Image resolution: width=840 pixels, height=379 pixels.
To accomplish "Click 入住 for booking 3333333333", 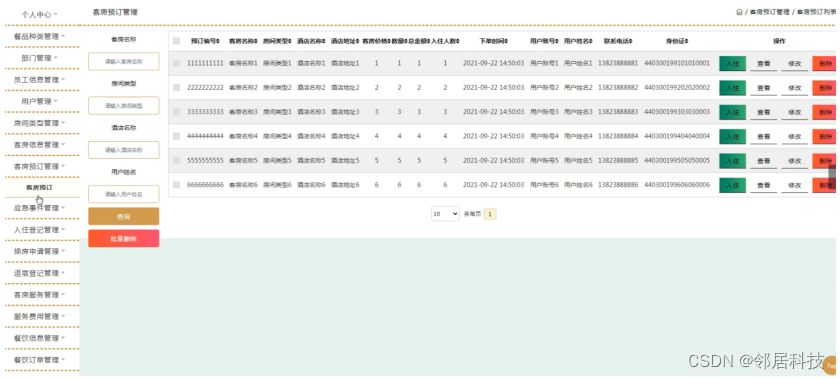I will pos(732,112).
